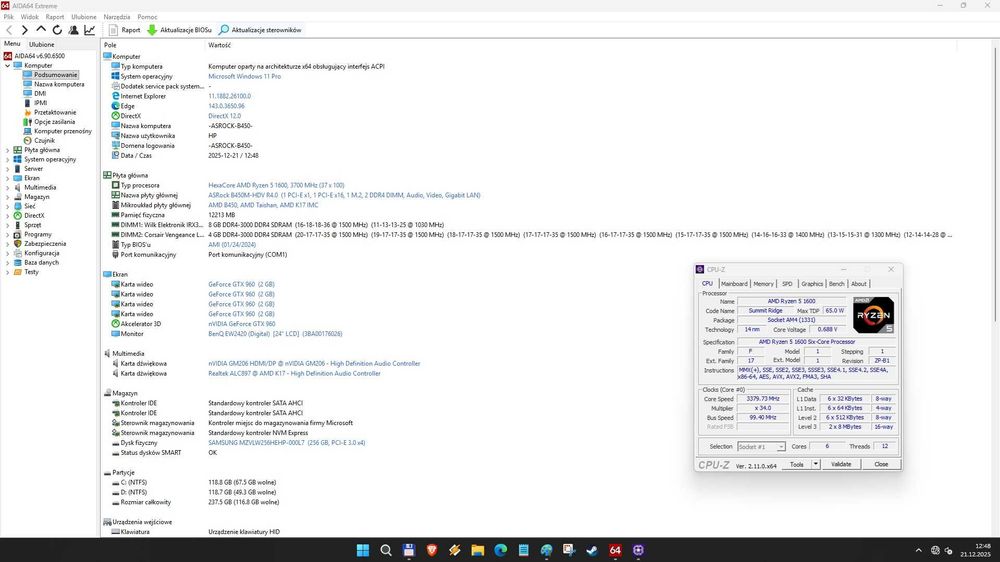Viewport: 1000px width, 562px height.
Task: Expand the Płyta główna tree node
Action: pyautogui.click(x=8, y=150)
